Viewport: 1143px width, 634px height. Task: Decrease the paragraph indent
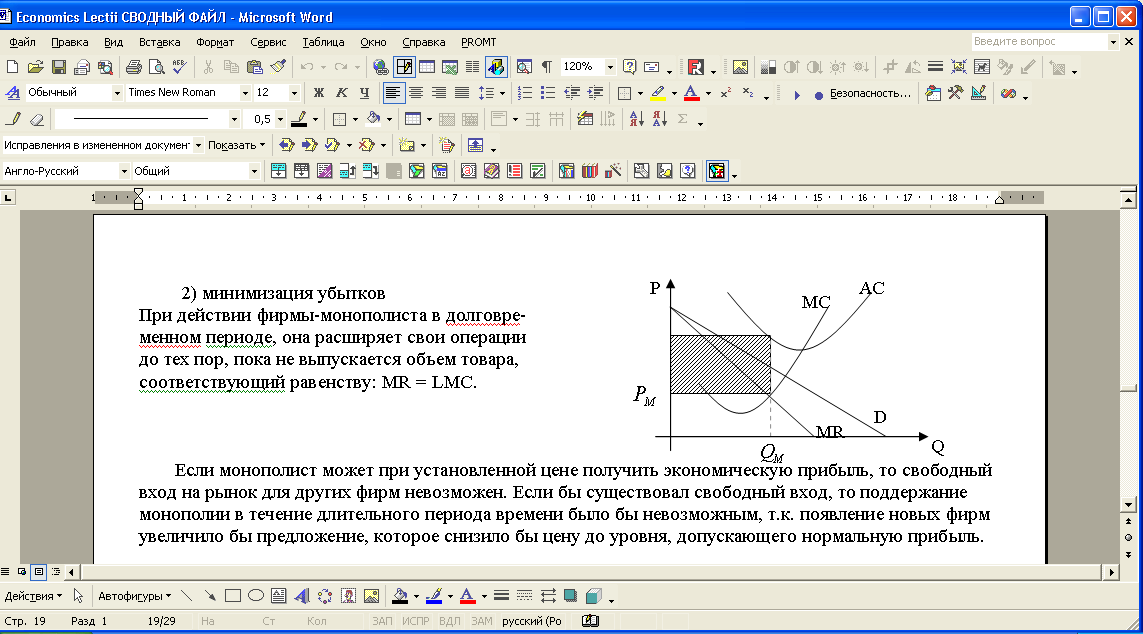(572, 93)
